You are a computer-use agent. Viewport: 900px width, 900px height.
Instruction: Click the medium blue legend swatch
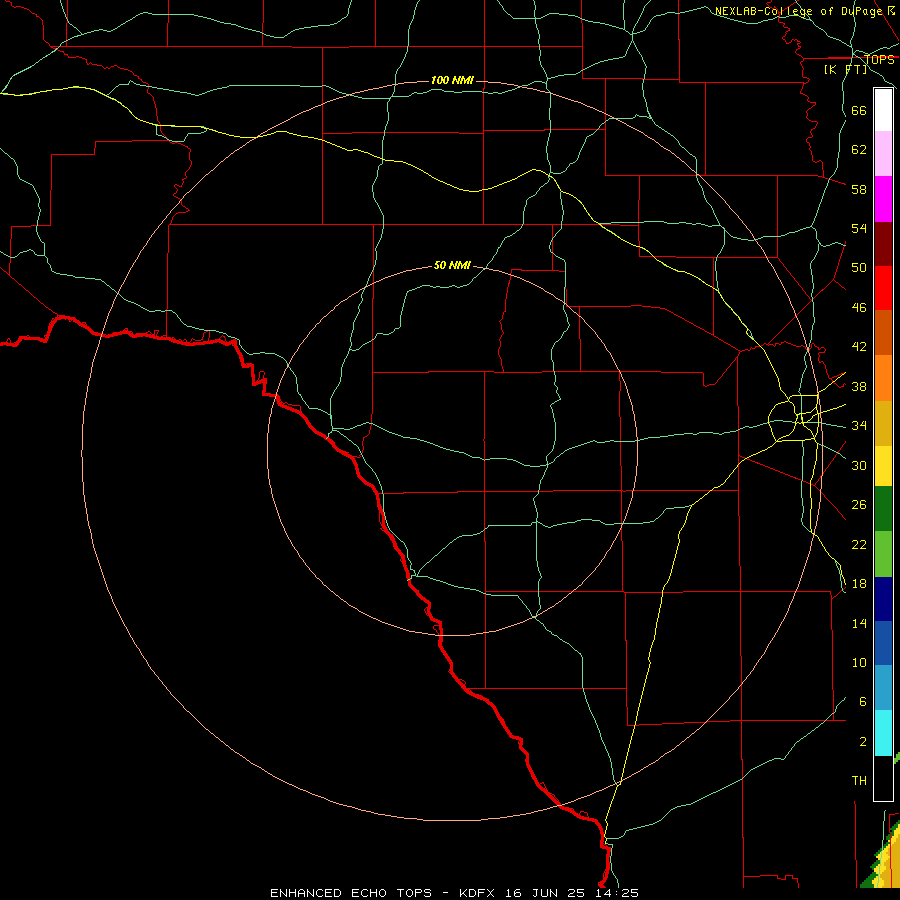coord(883,643)
